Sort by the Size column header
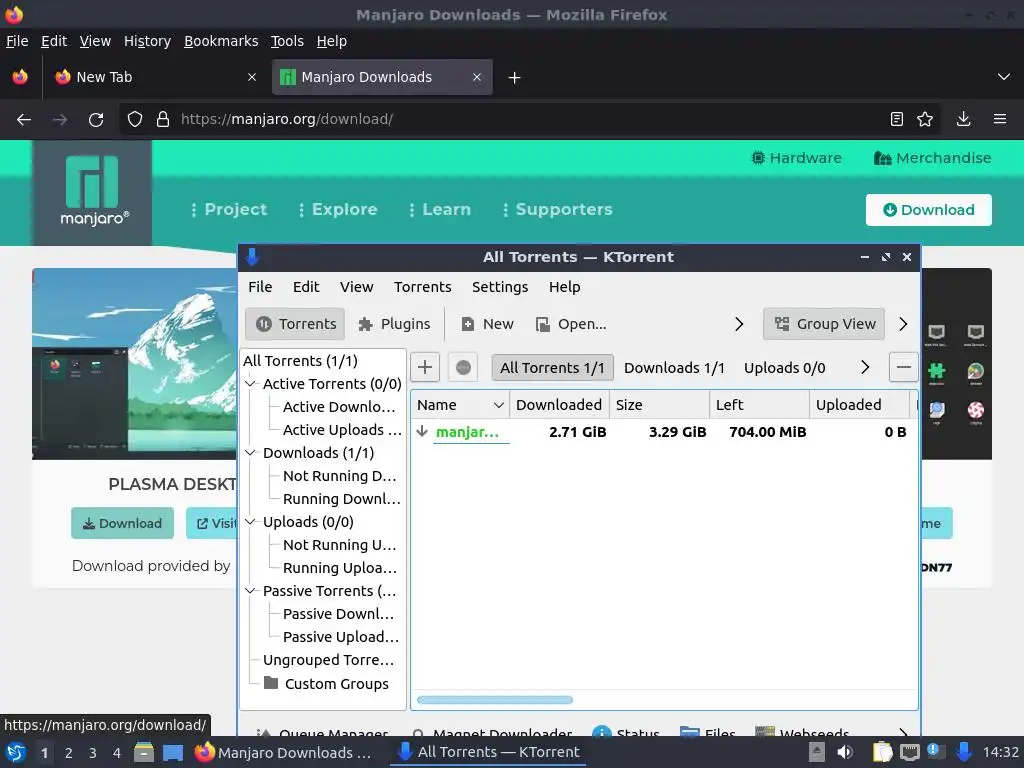The width and height of the screenshot is (1024, 768). tap(660, 405)
